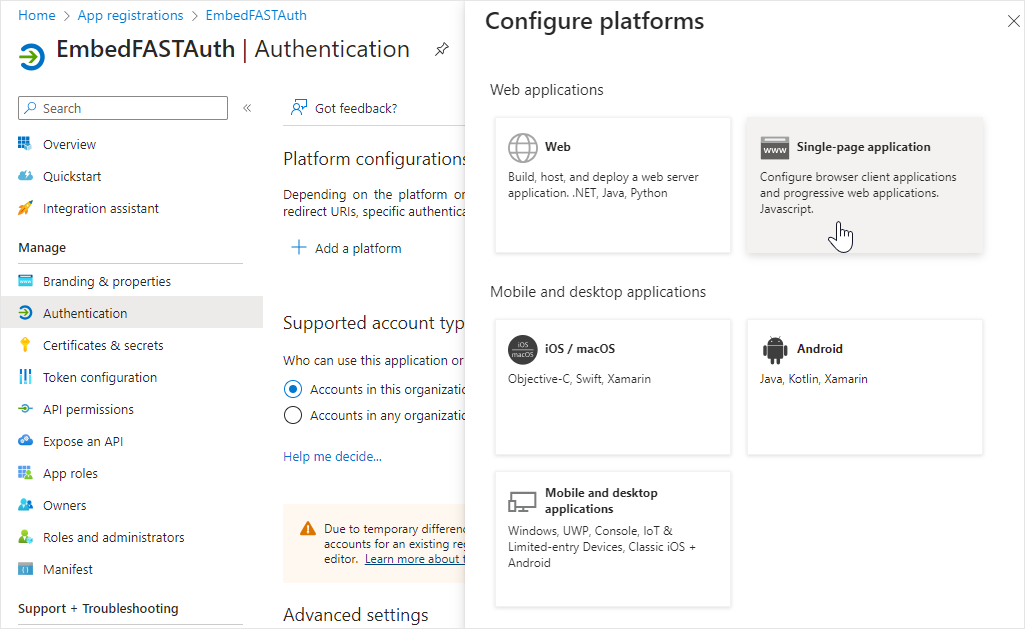
Task: Navigate to App registrations breadcrumb
Action: [130, 15]
